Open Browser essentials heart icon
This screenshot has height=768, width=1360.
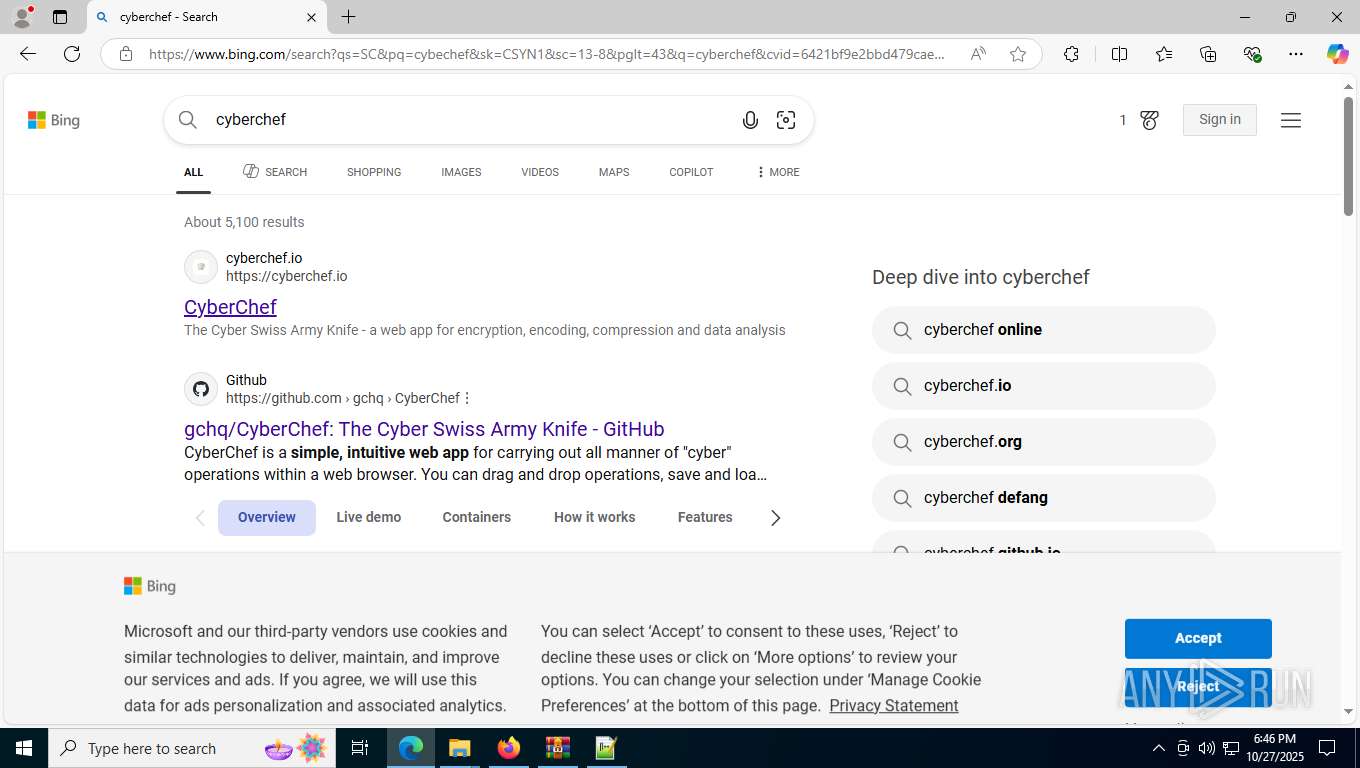[x=1252, y=54]
